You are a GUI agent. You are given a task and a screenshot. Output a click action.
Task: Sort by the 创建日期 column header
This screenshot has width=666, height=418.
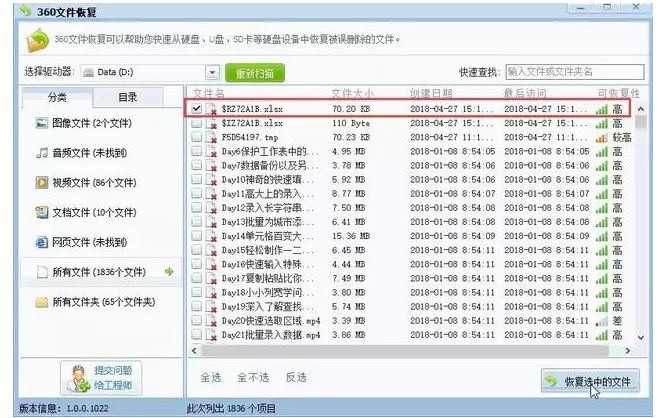tap(431, 93)
